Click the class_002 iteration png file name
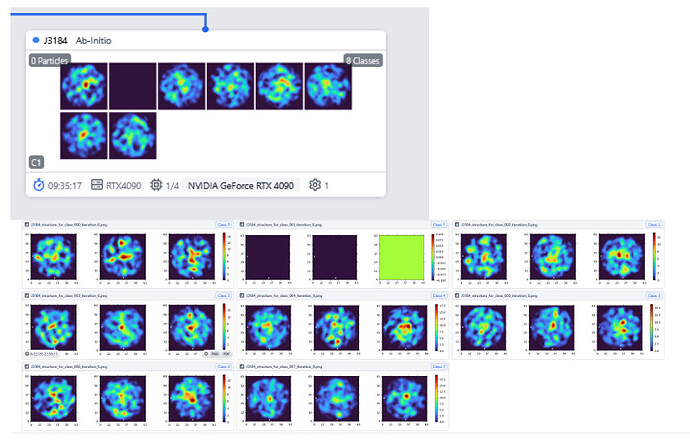 pyautogui.click(x=499, y=225)
